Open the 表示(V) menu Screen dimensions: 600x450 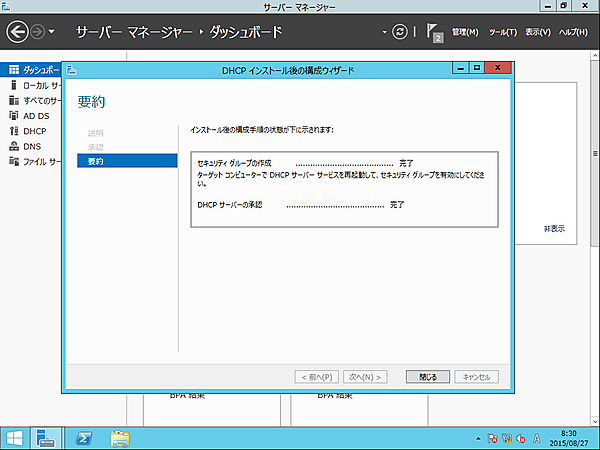click(538, 32)
